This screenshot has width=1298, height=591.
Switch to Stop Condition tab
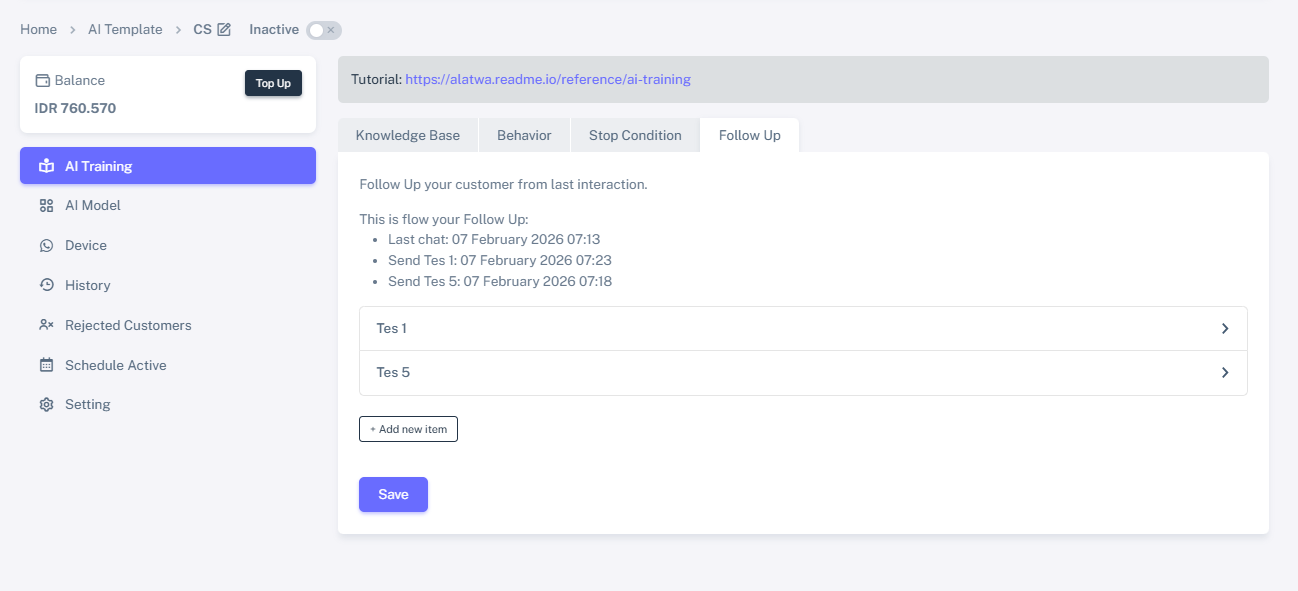635,135
